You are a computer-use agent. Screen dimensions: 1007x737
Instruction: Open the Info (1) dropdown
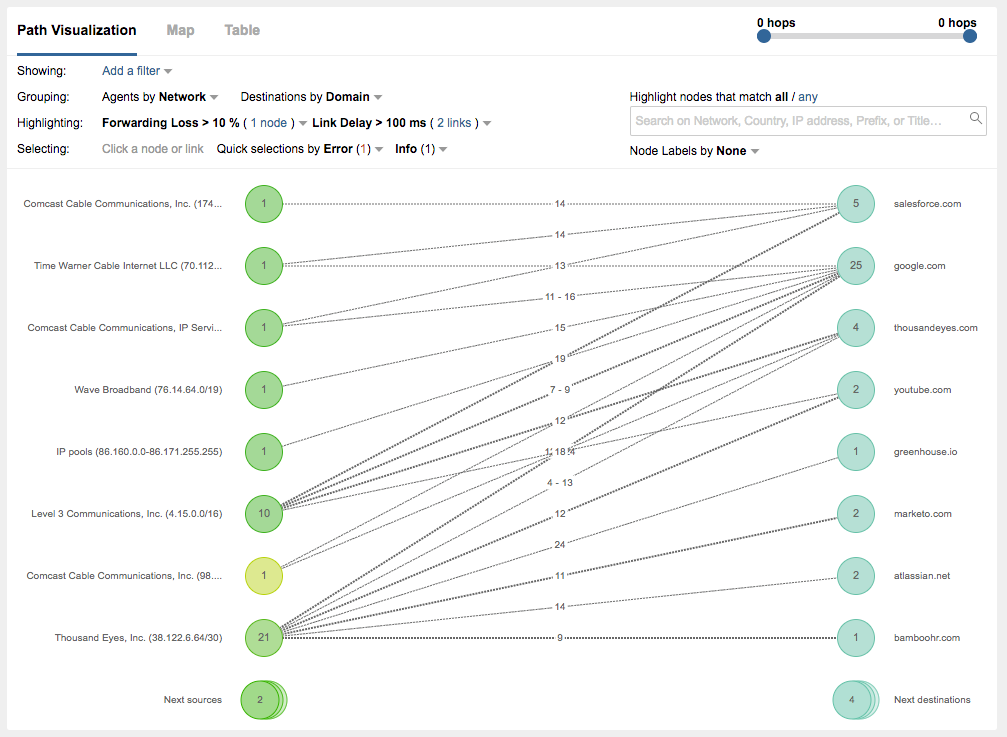click(x=421, y=149)
